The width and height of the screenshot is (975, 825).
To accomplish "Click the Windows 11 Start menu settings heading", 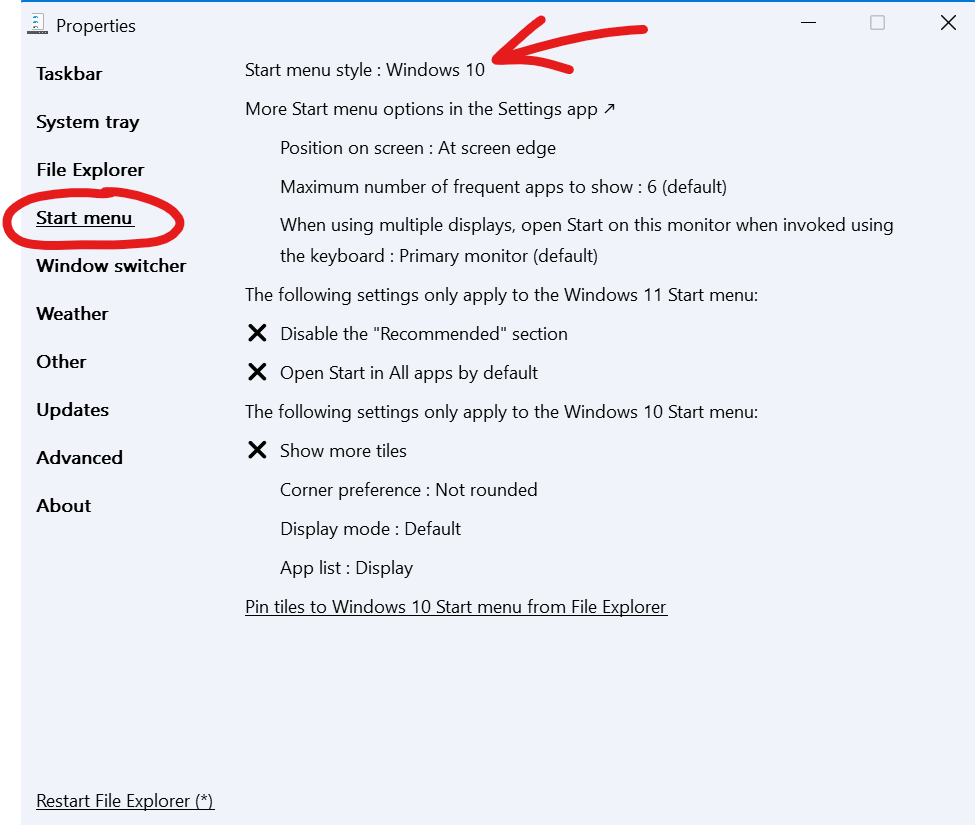I will pos(501,295).
